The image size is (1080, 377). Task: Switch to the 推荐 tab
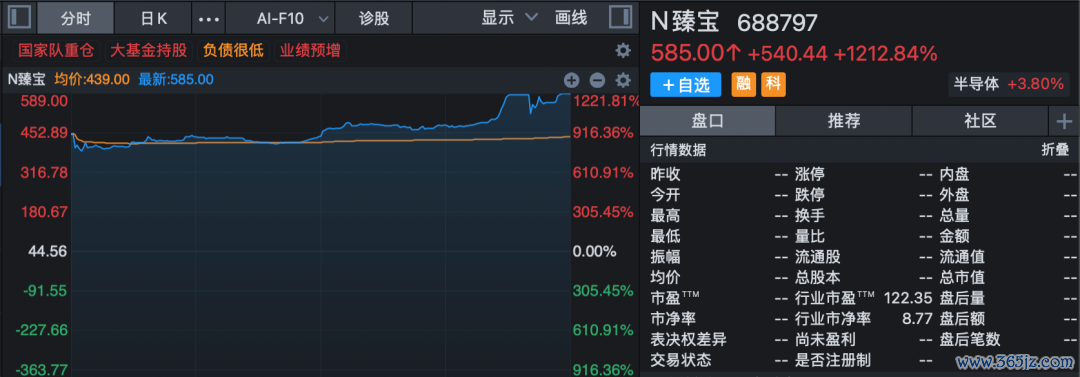(844, 122)
